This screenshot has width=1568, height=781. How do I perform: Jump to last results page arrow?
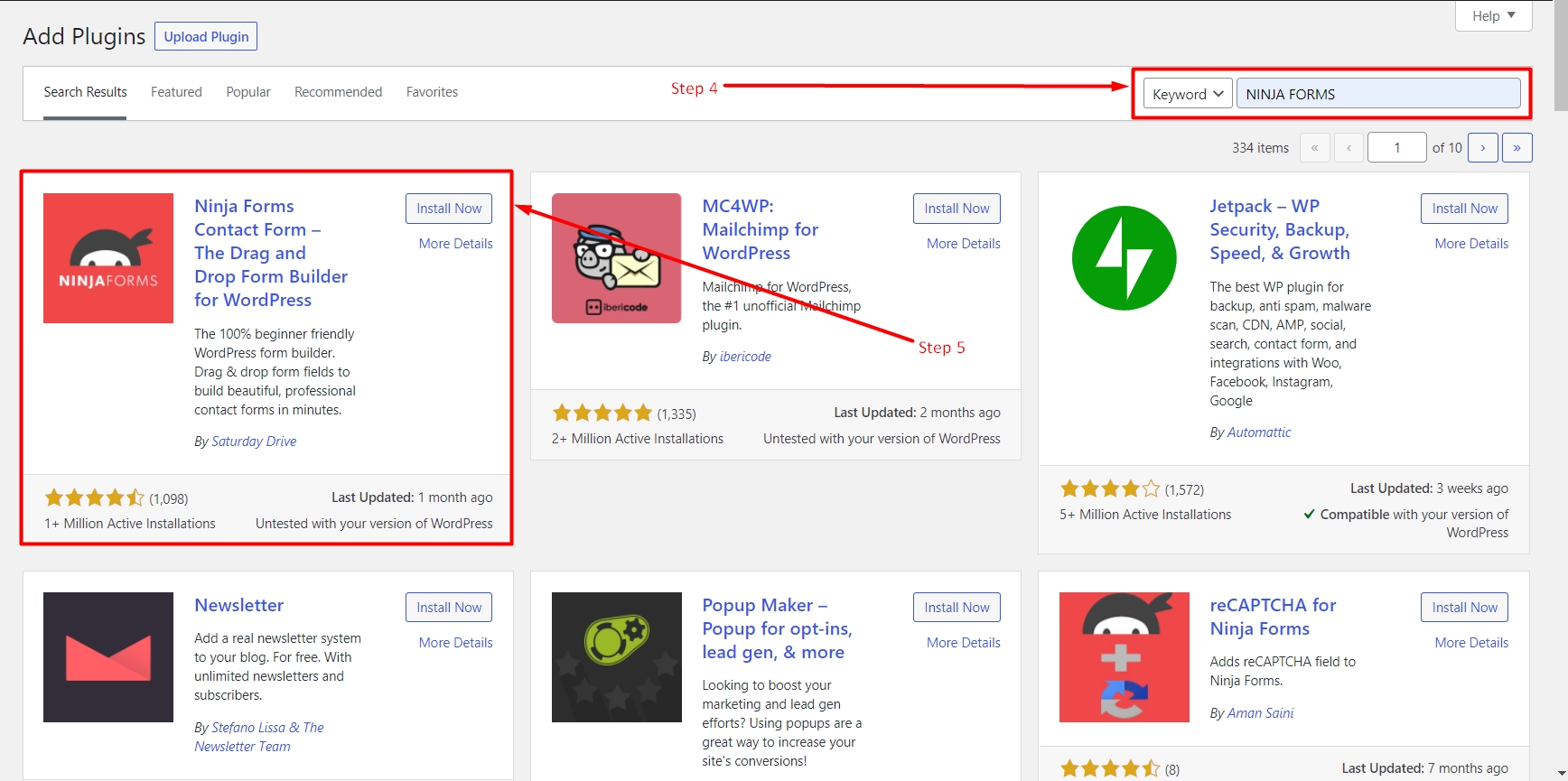1517,147
